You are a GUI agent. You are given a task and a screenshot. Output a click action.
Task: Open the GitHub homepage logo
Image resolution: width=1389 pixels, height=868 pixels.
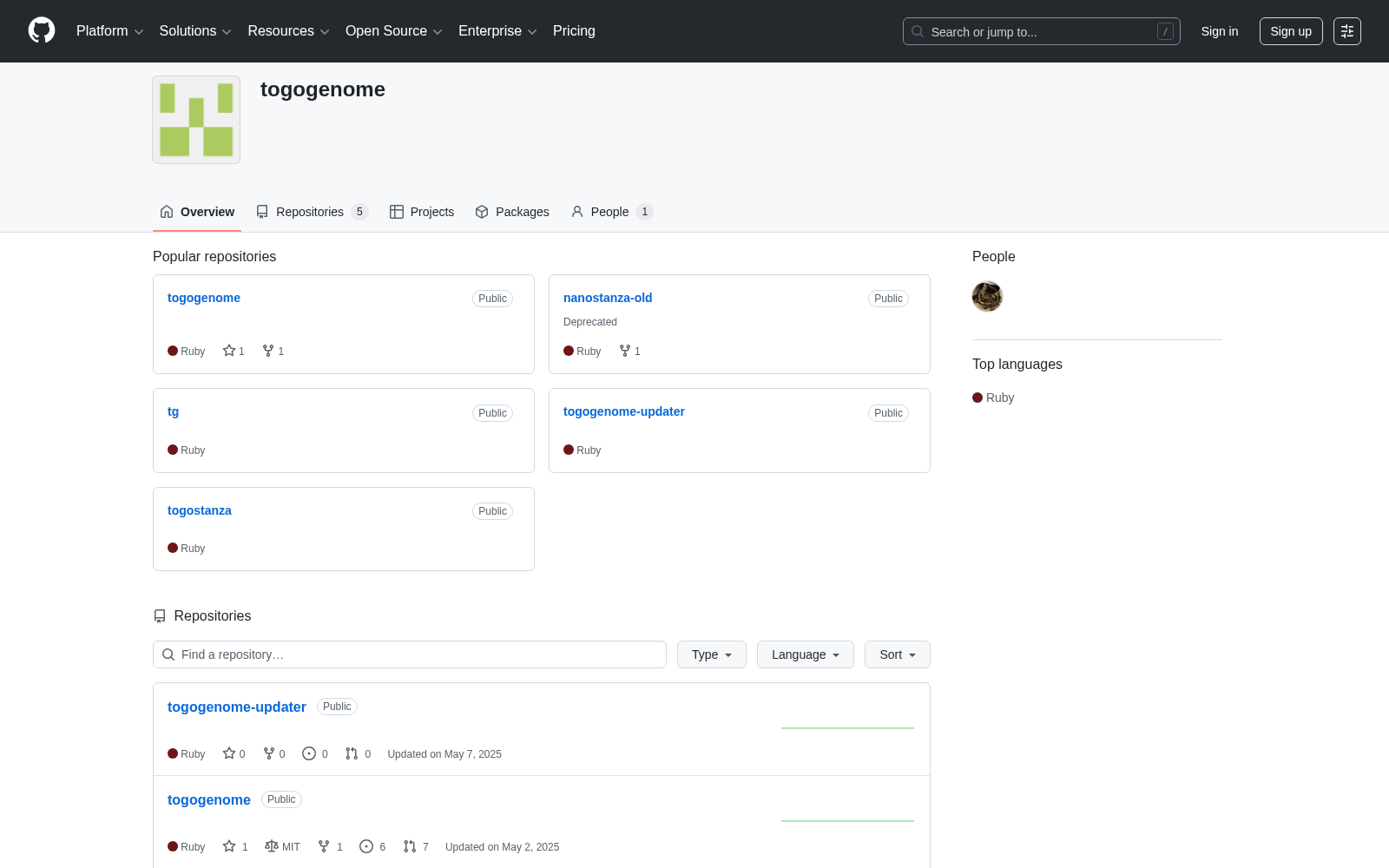click(42, 30)
